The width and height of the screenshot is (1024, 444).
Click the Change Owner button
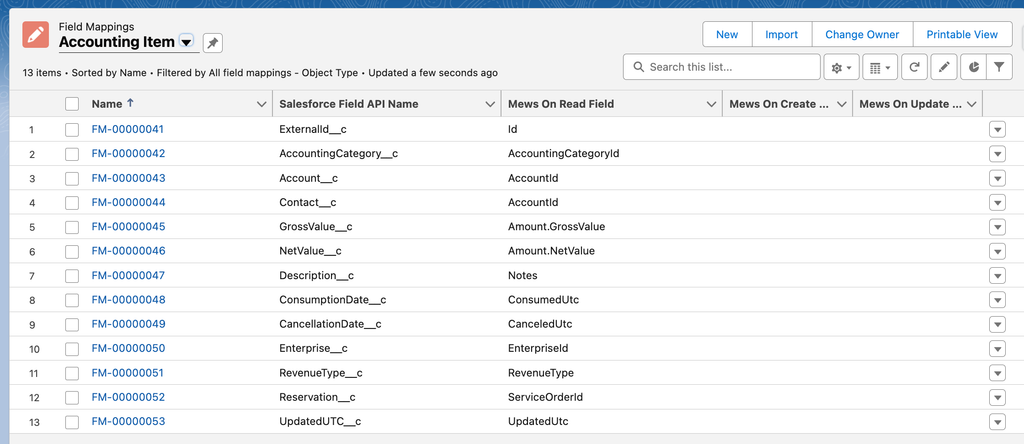point(862,35)
